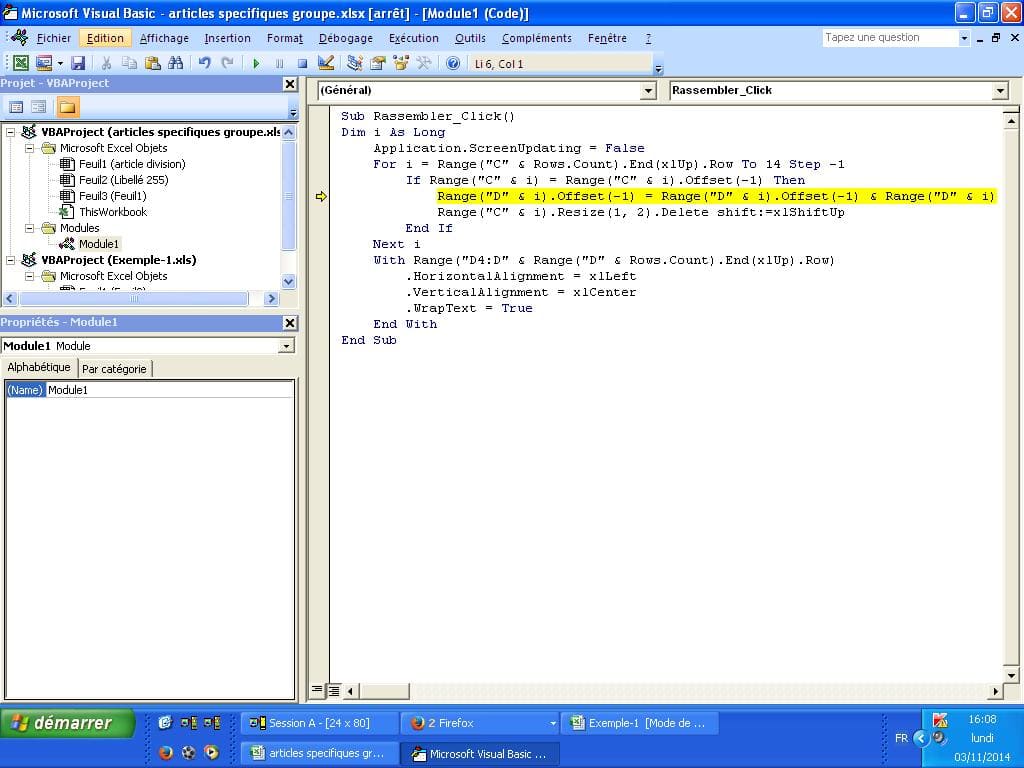Click the Save floppy disk icon
The image size is (1024, 768).
[x=78, y=63]
